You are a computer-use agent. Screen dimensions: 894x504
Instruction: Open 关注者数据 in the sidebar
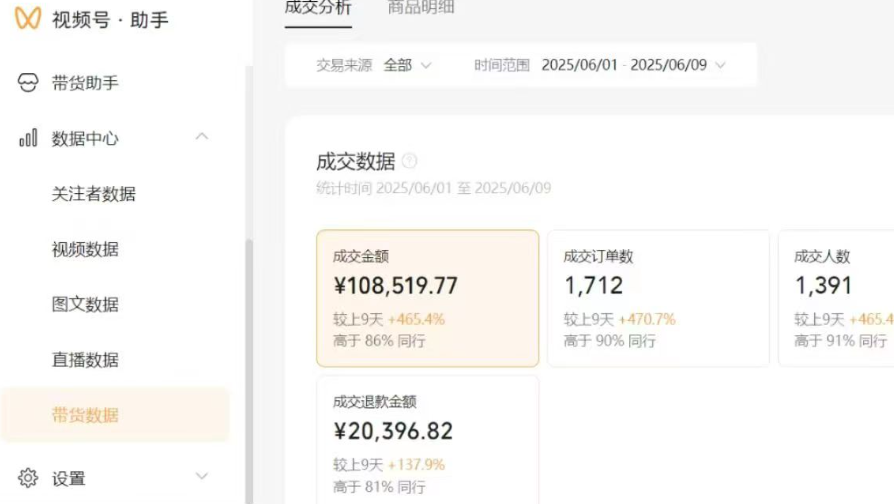tap(94, 194)
